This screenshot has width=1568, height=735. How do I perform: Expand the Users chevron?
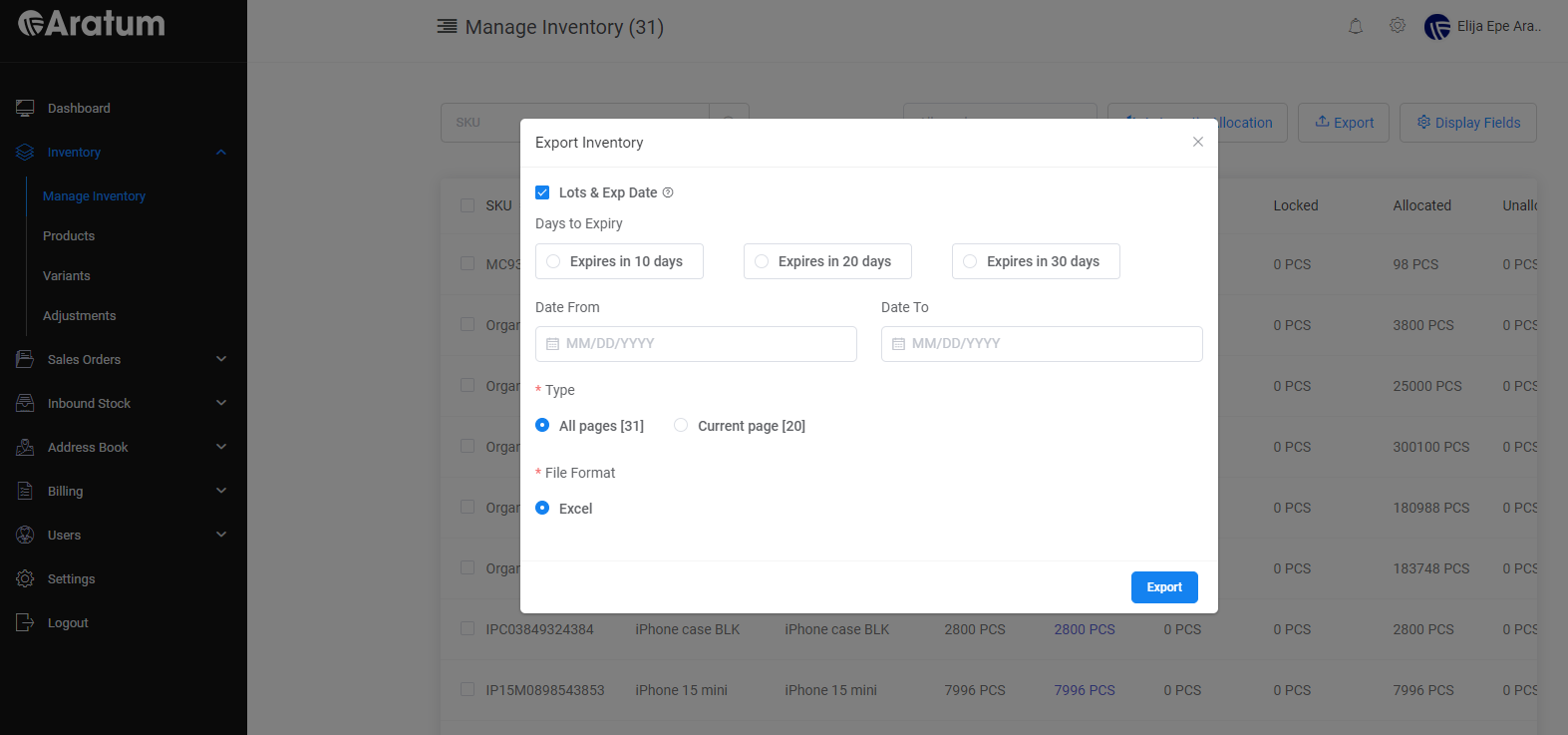(x=221, y=535)
